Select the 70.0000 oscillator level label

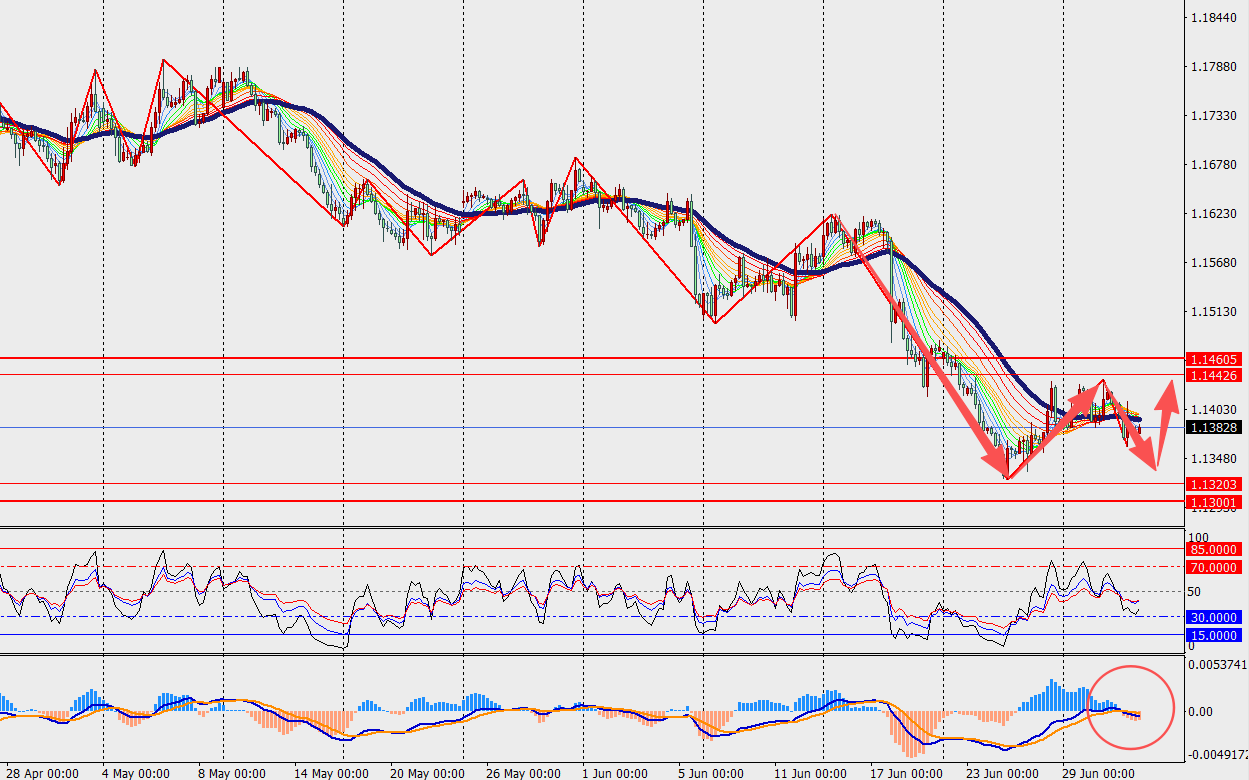tap(1214, 567)
